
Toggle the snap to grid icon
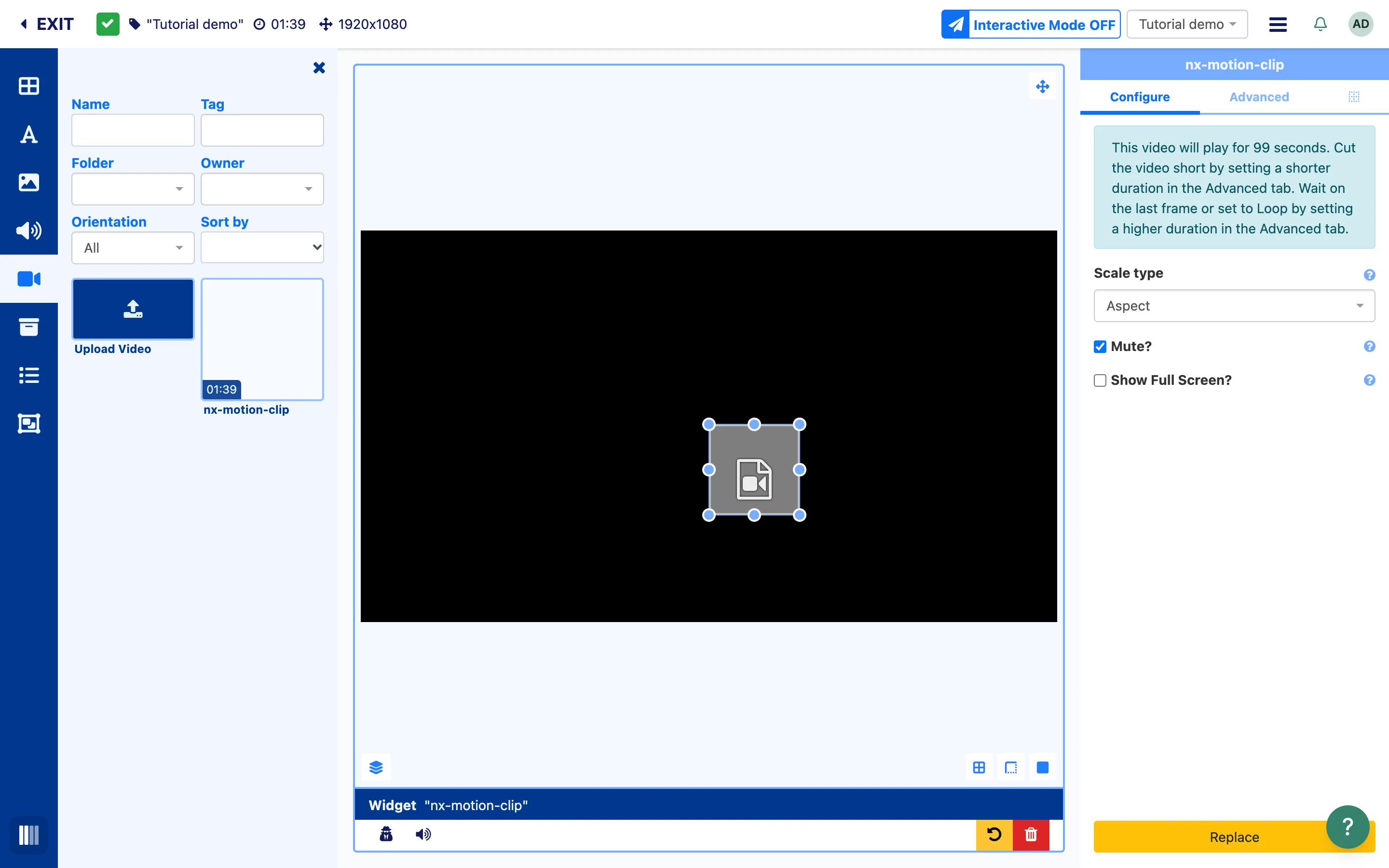coord(979,768)
